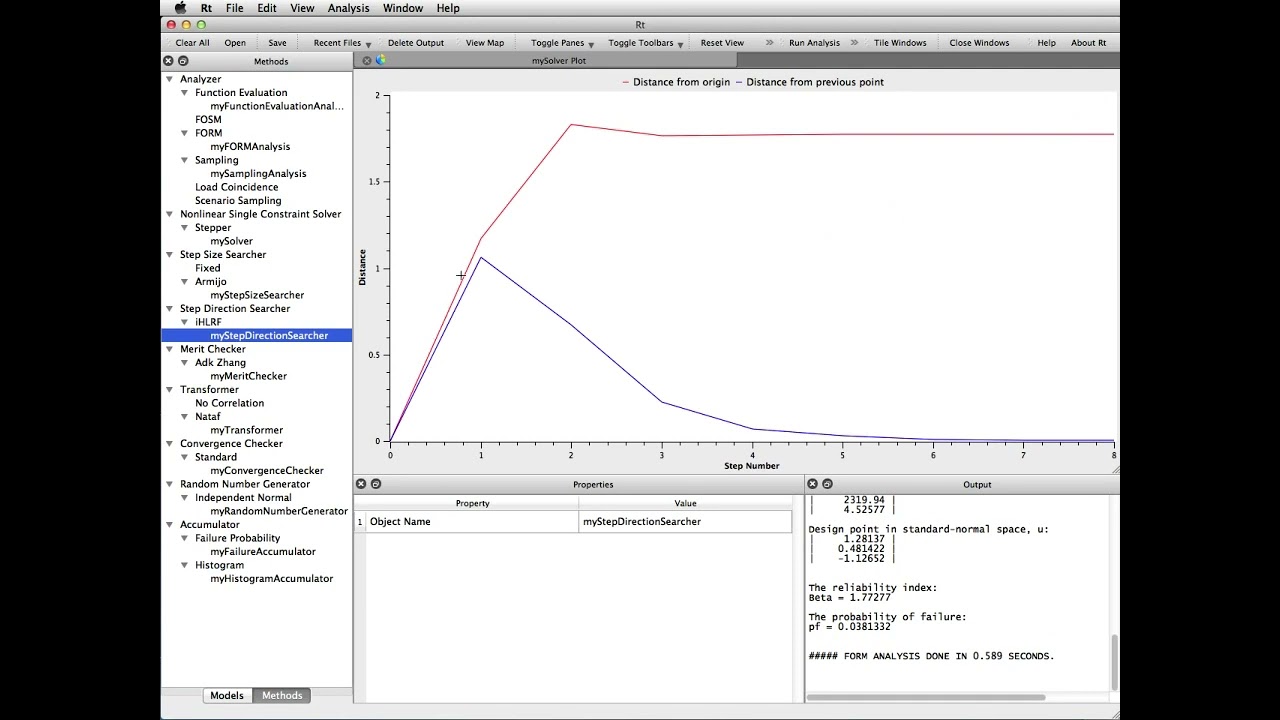Screen dimensions: 1280x720
Task: Click the Output pane horizontal scrollbar
Action: (x=926, y=697)
